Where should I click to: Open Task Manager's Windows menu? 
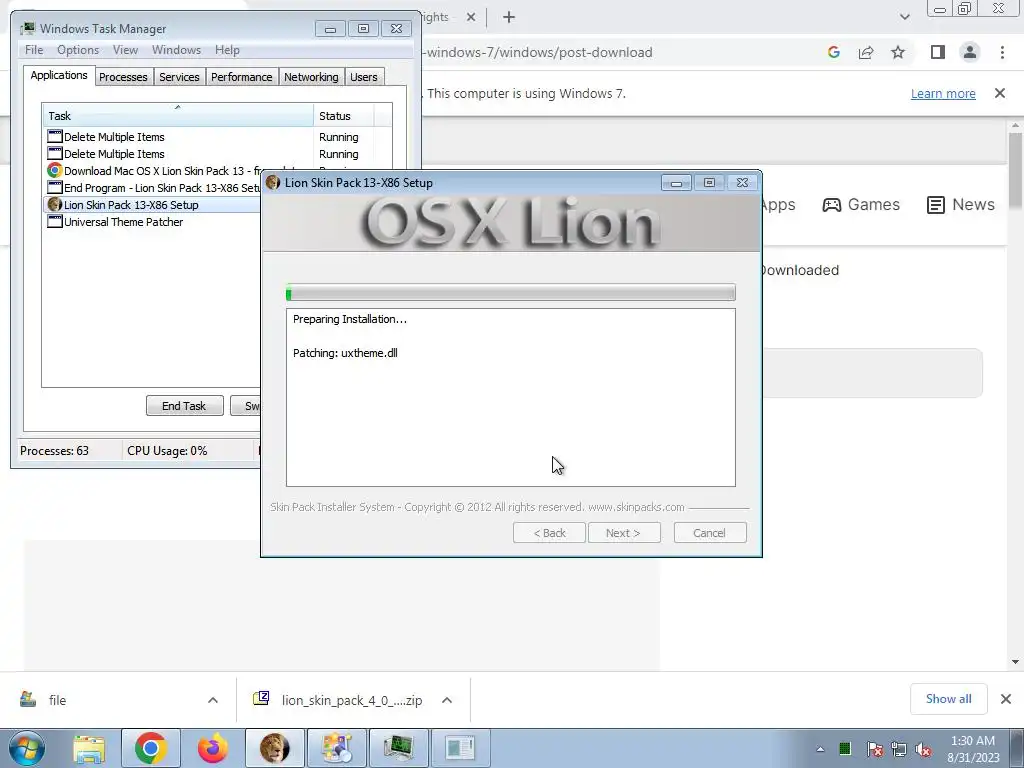tap(176, 50)
